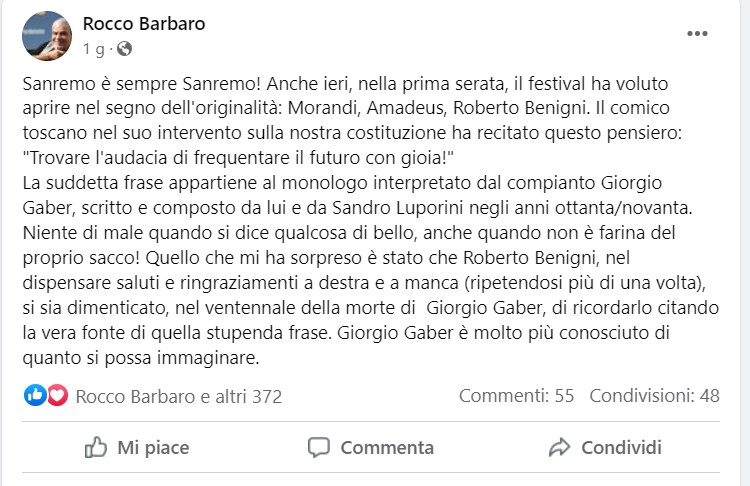Viewport: 750px width, 486px height.
Task: Click the speech bubble icon beside Commenta
Action: click(x=319, y=447)
